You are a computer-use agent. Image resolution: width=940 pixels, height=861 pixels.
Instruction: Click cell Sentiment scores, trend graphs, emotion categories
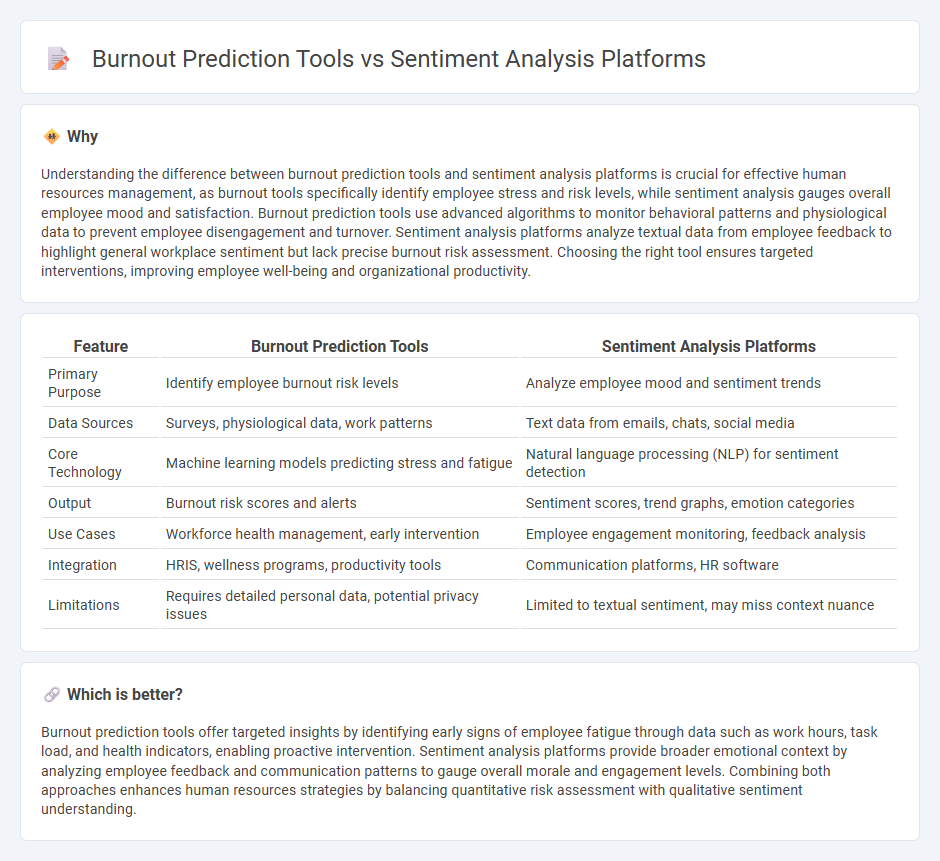point(709,503)
